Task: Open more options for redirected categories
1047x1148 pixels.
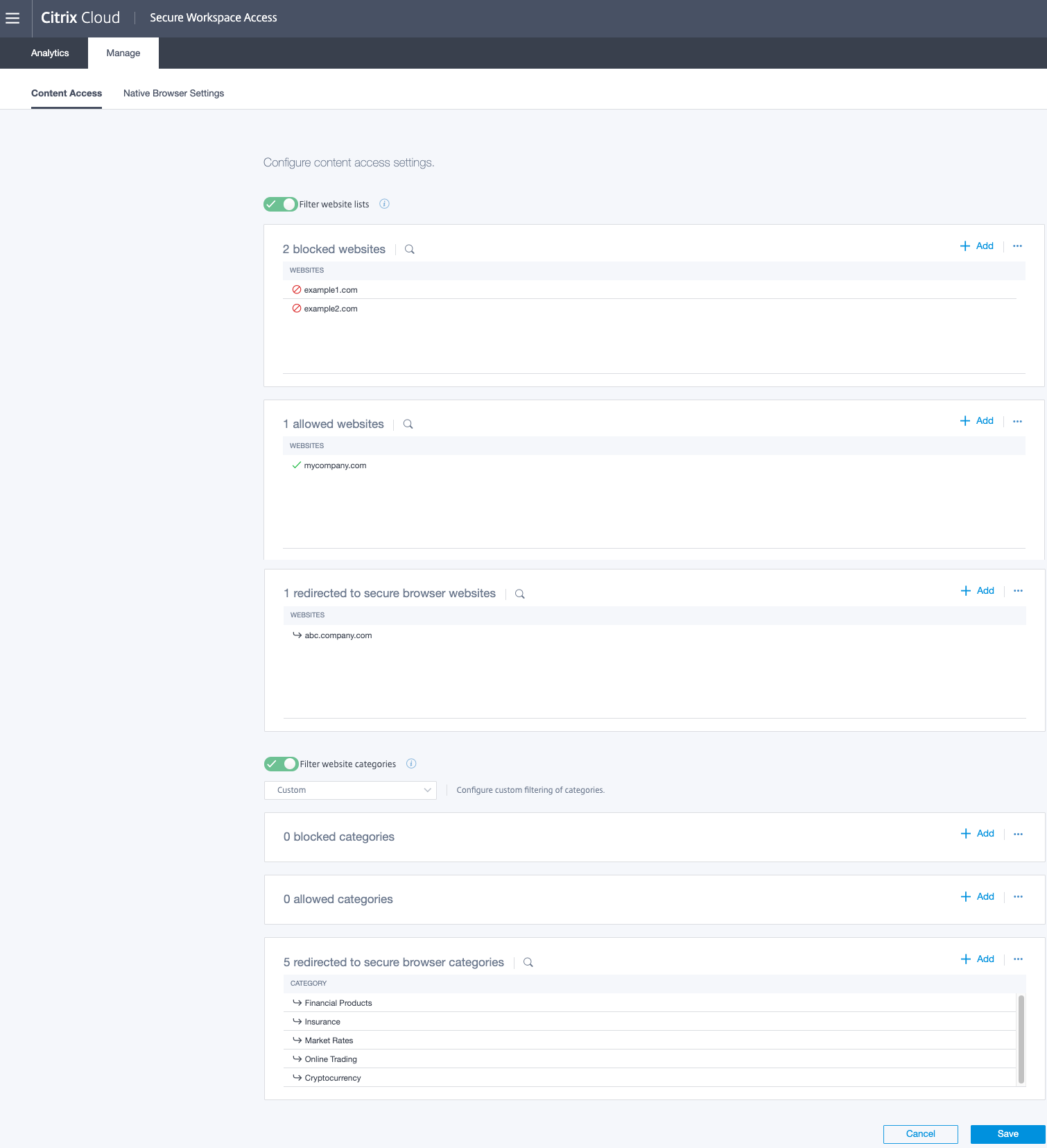Action: [1018, 959]
